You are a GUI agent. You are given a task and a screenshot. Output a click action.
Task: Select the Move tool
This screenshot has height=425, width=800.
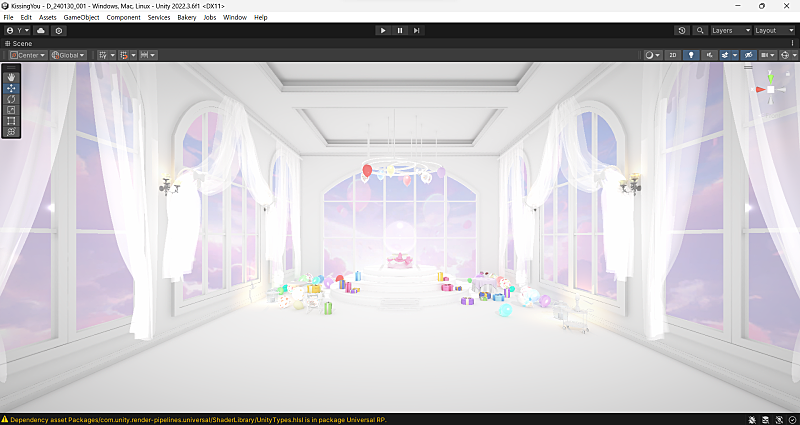11,88
